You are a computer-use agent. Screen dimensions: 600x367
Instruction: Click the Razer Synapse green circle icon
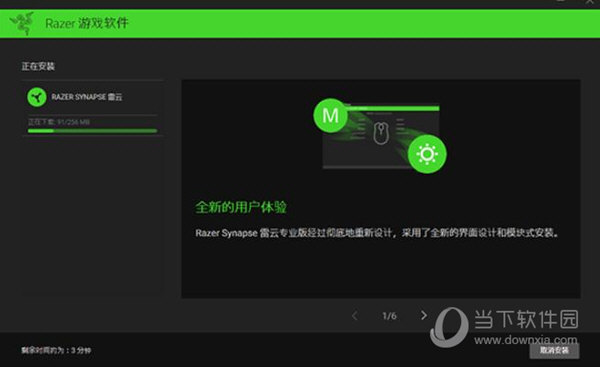click(x=37, y=97)
